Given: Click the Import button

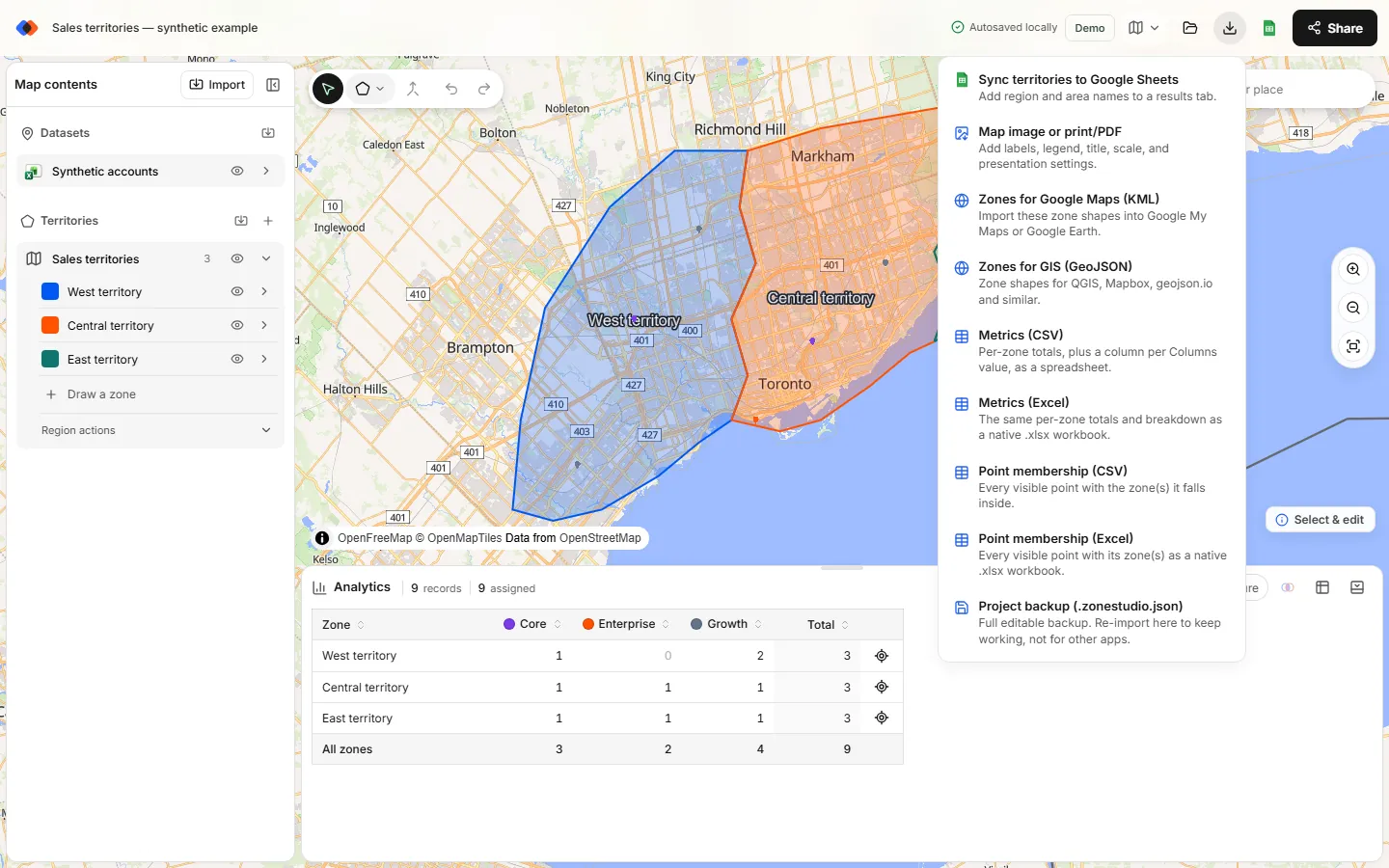Looking at the screenshot, I should [217, 85].
